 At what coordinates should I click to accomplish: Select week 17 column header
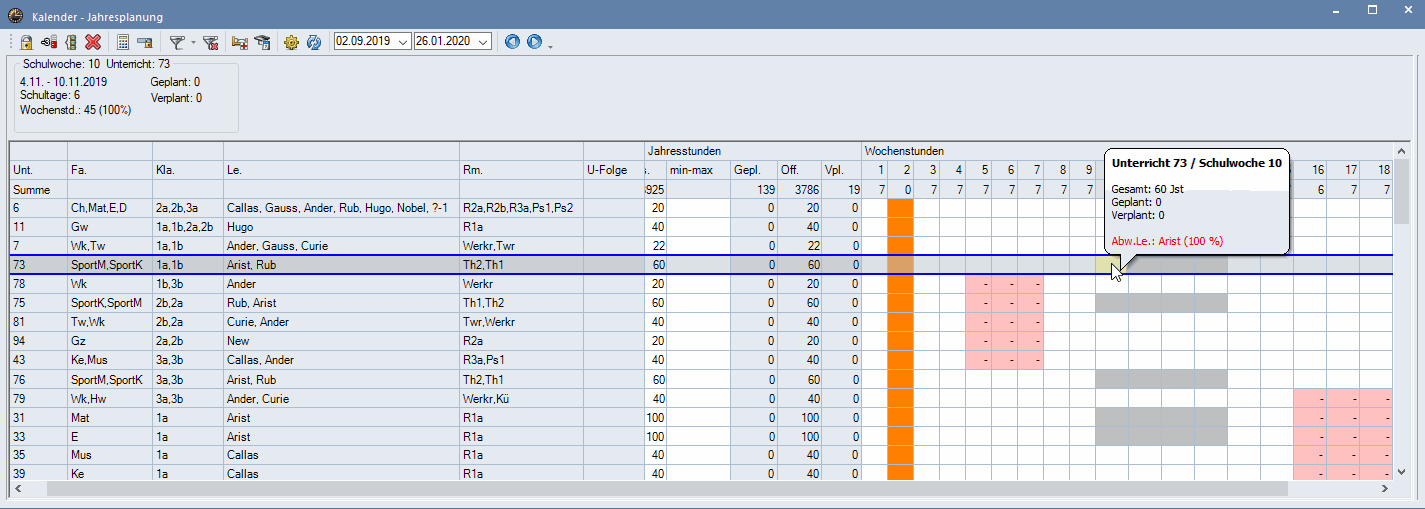1344,170
